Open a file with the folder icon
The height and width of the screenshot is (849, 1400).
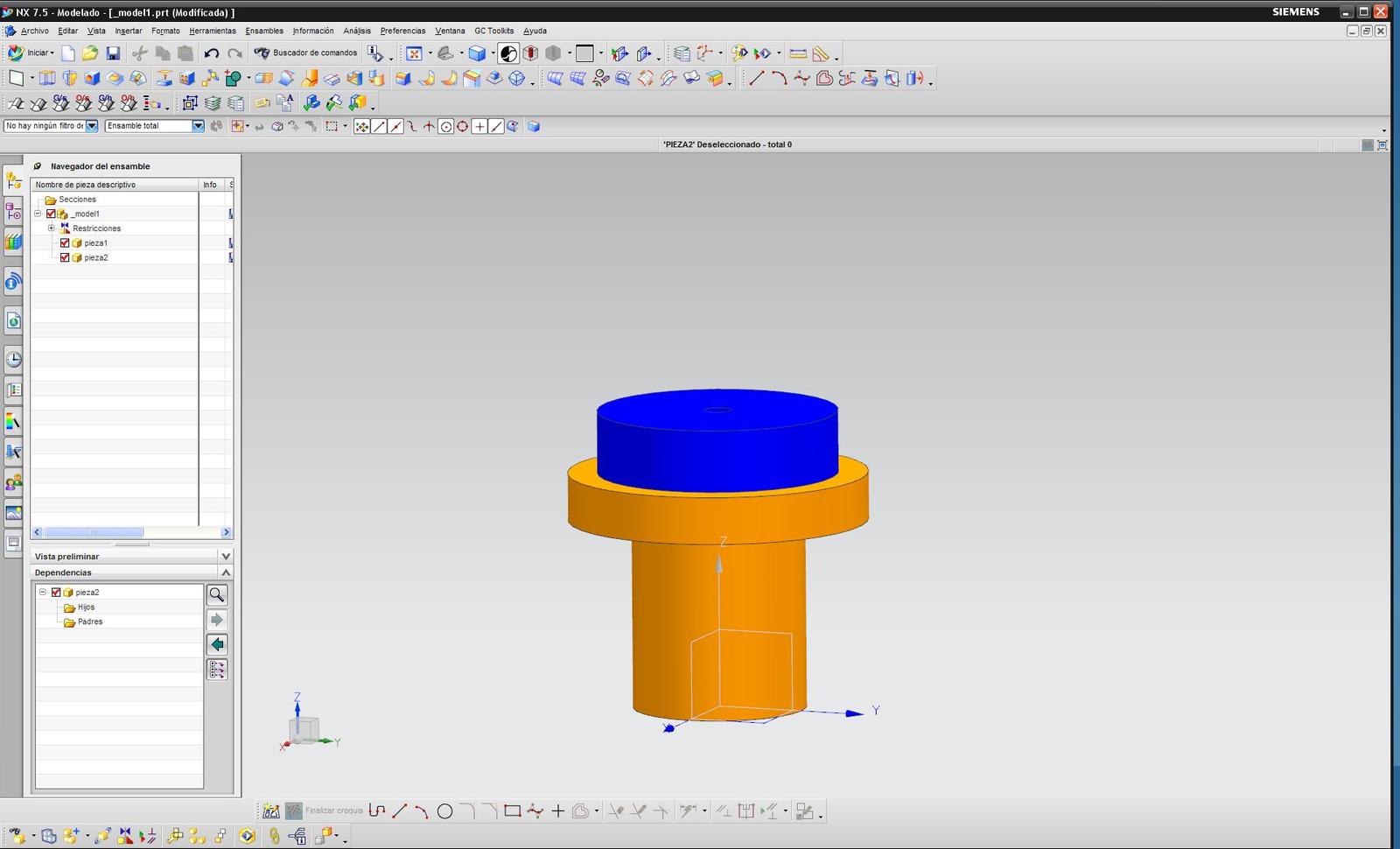coord(90,53)
